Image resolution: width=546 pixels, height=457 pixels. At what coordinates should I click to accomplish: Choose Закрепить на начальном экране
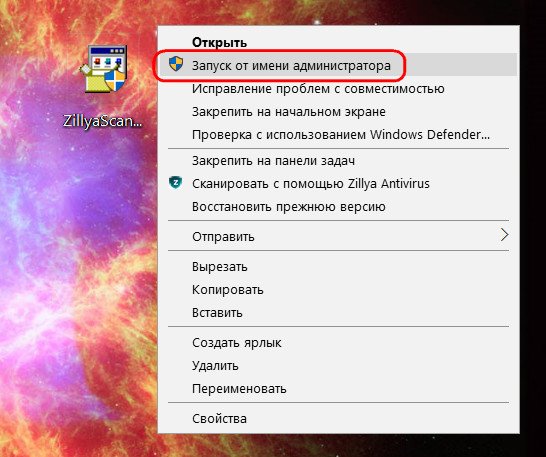pyautogui.click(x=338, y=111)
